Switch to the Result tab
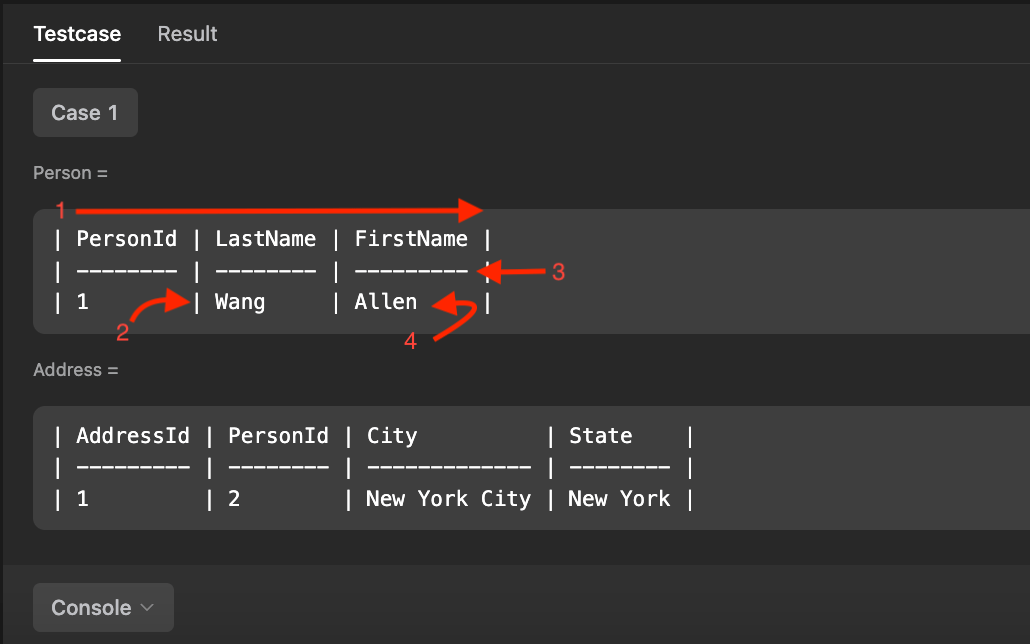Viewport: 1030px width, 644px height. pyautogui.click(x=186, y=33)
